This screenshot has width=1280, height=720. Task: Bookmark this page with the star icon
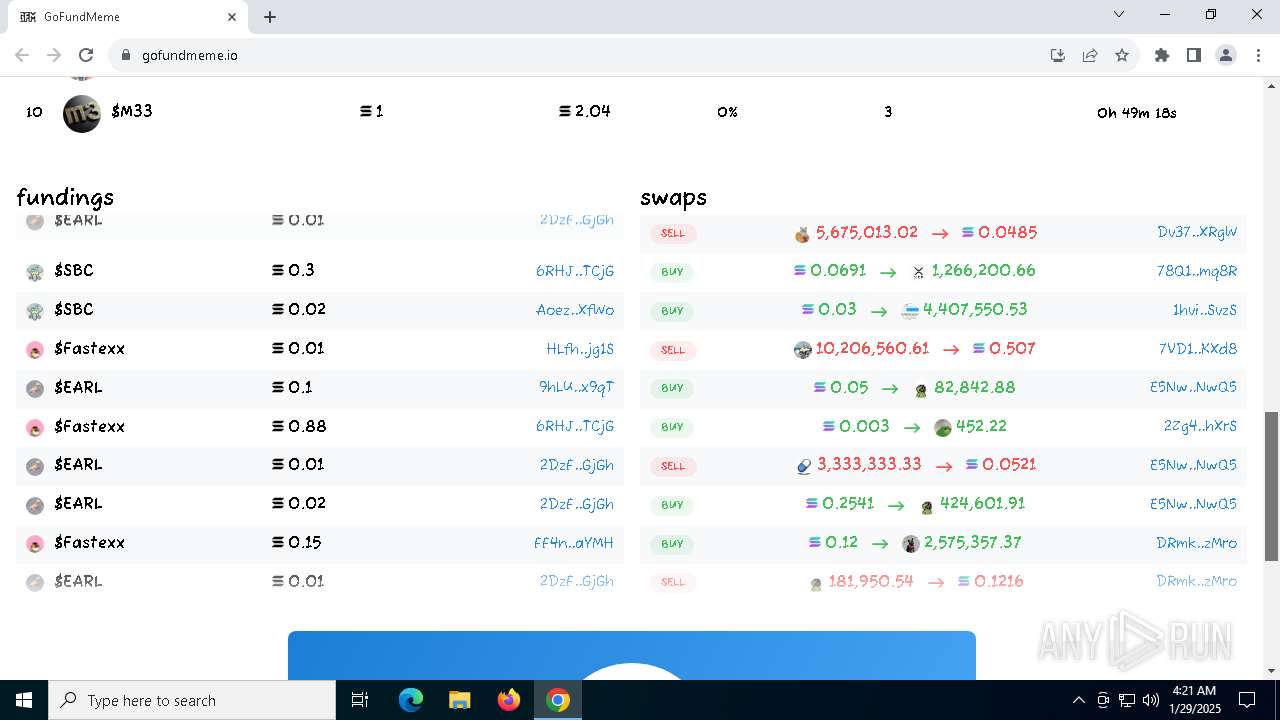tap(1122, 55)
